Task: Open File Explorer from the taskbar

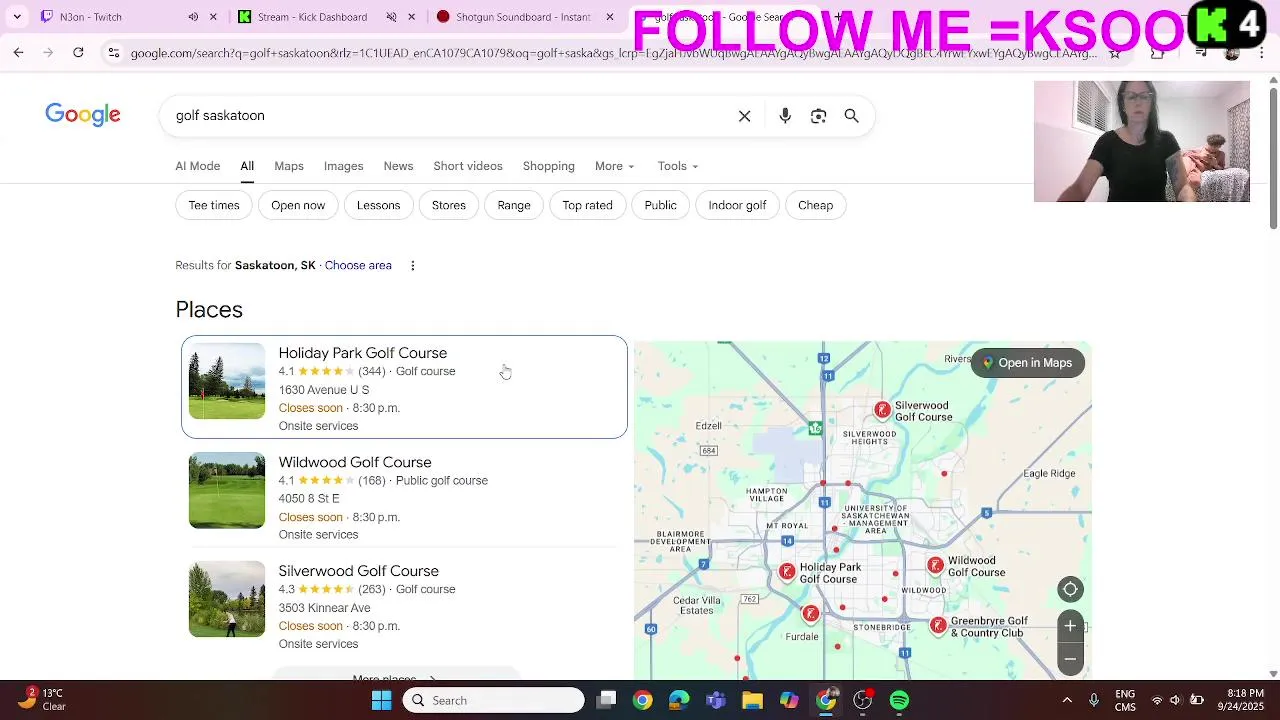Action: click(752, 700)
